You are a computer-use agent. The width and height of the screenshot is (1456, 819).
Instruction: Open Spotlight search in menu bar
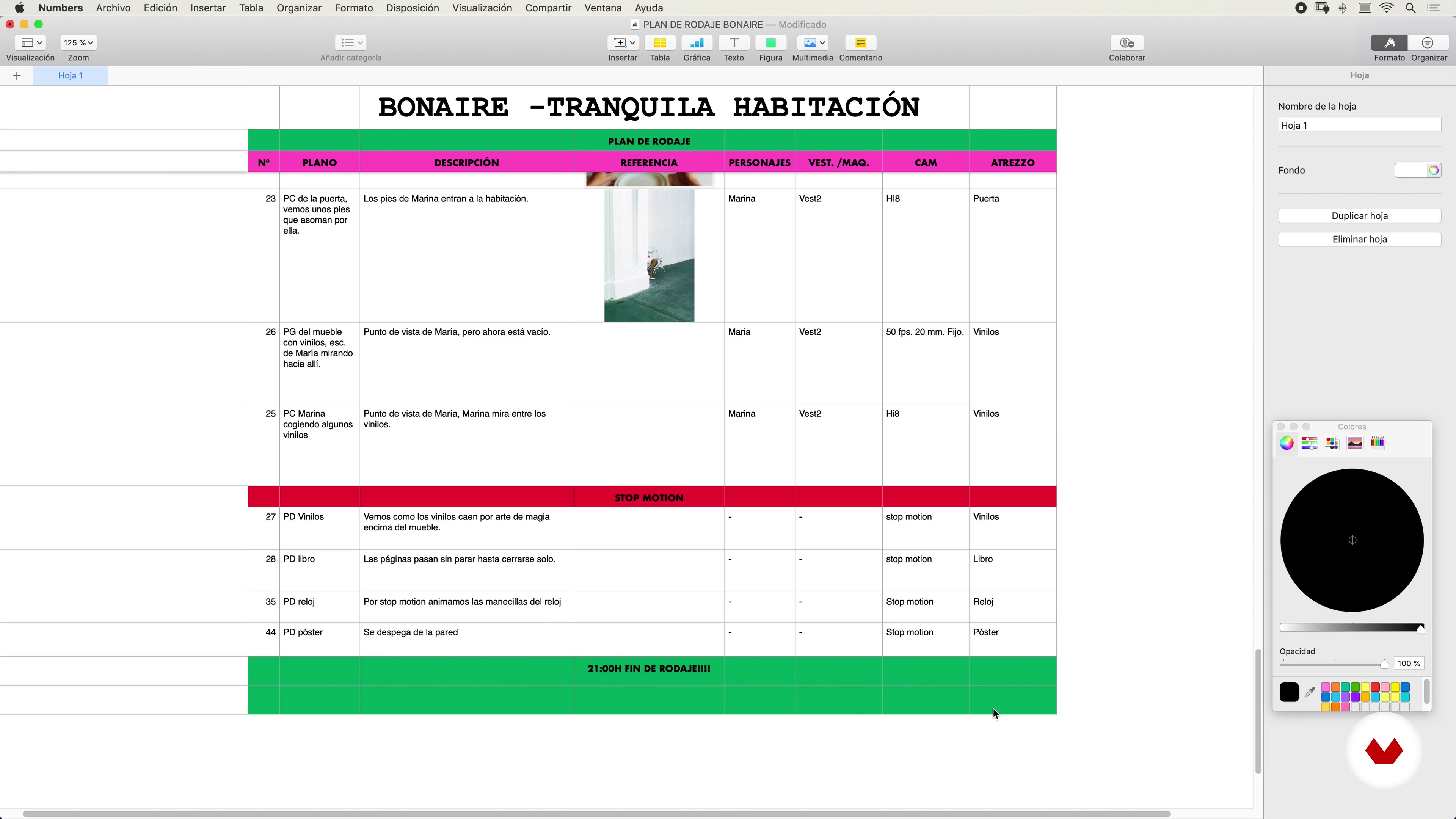tap(1410, 8)
